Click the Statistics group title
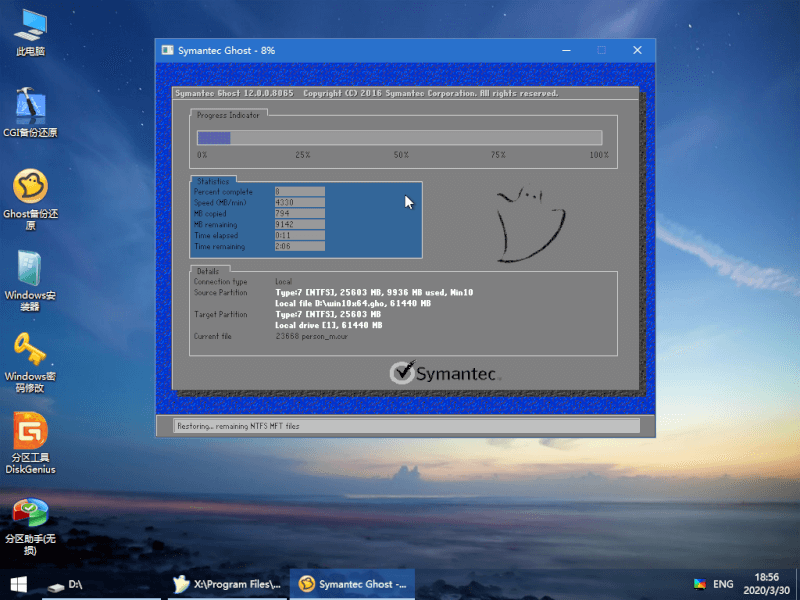800x600 pixels. 213,181
